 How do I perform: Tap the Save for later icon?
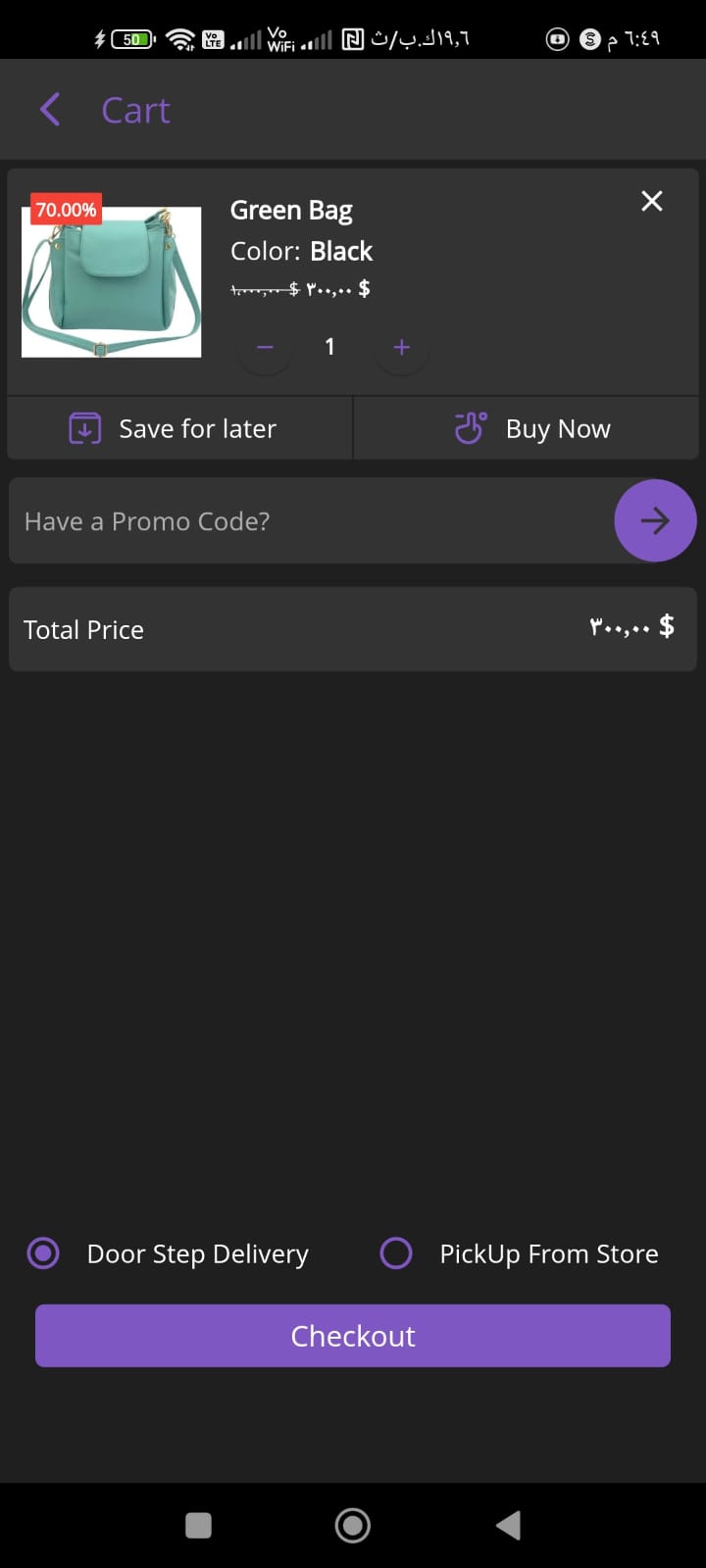(84, 428)
